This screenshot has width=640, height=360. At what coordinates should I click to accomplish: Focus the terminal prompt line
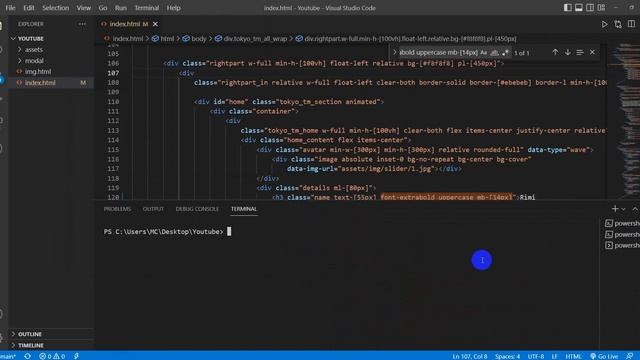[x=167, y=231]
